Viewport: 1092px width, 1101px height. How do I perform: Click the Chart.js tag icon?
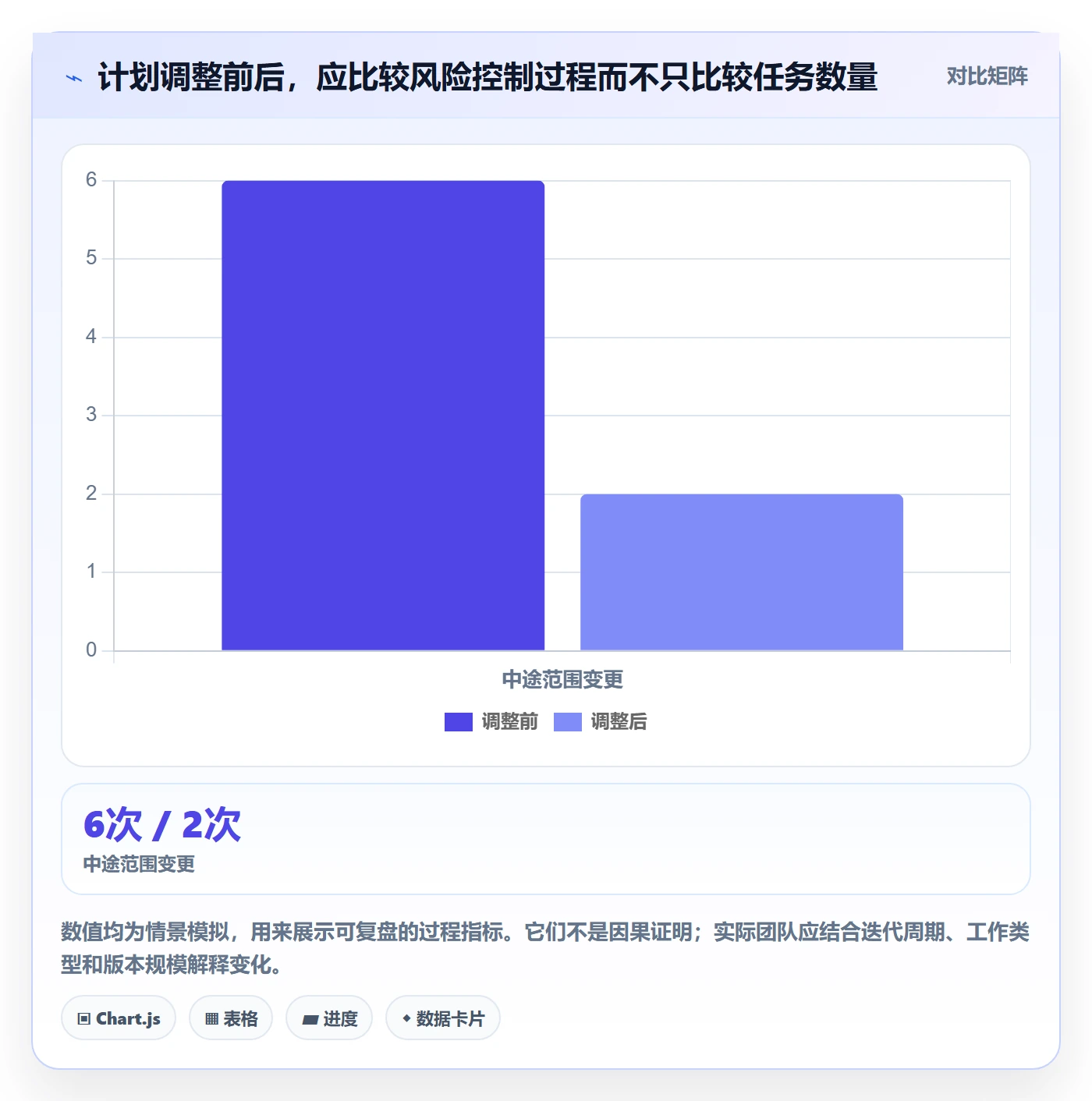point(84,1018)
